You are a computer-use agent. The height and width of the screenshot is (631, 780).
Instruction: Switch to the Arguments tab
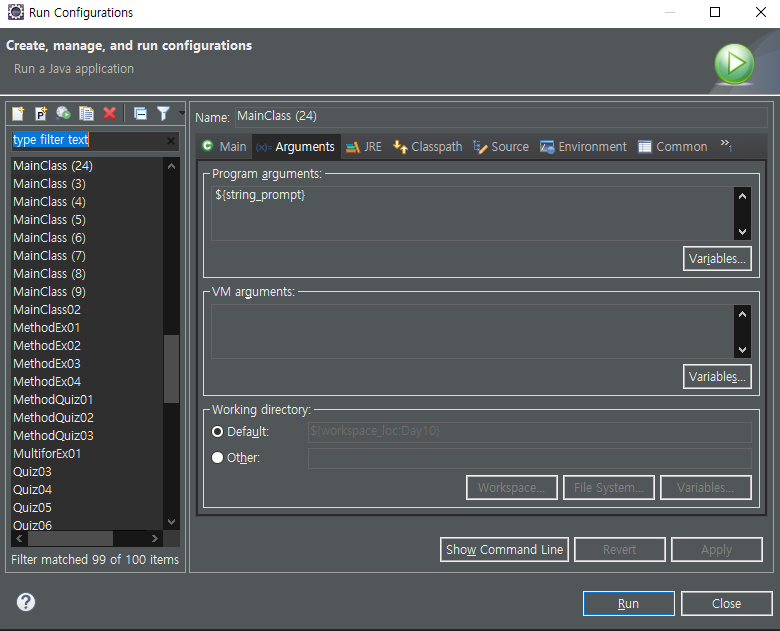click(296, 147)
